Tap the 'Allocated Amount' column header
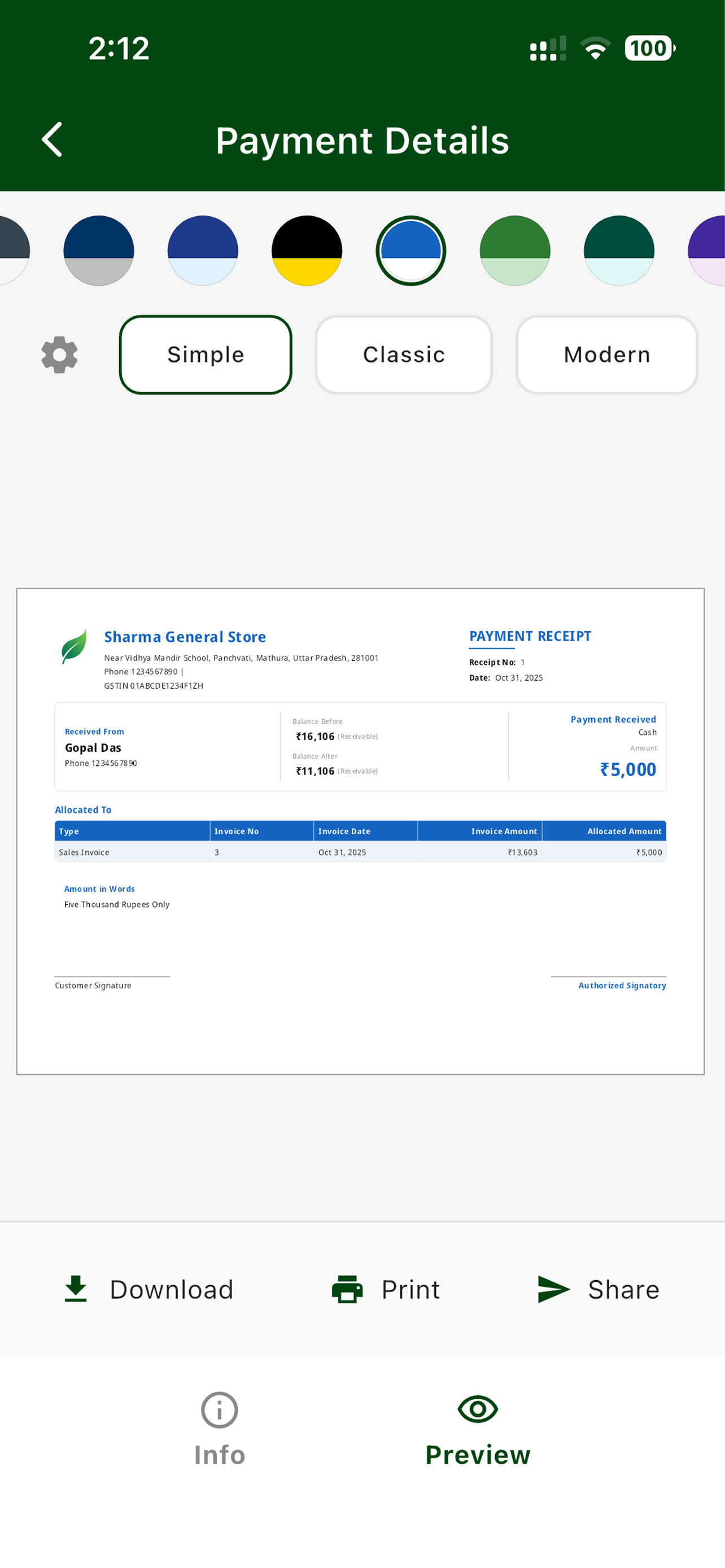This screenshot has width=725, height=1568. coord(624,831)
